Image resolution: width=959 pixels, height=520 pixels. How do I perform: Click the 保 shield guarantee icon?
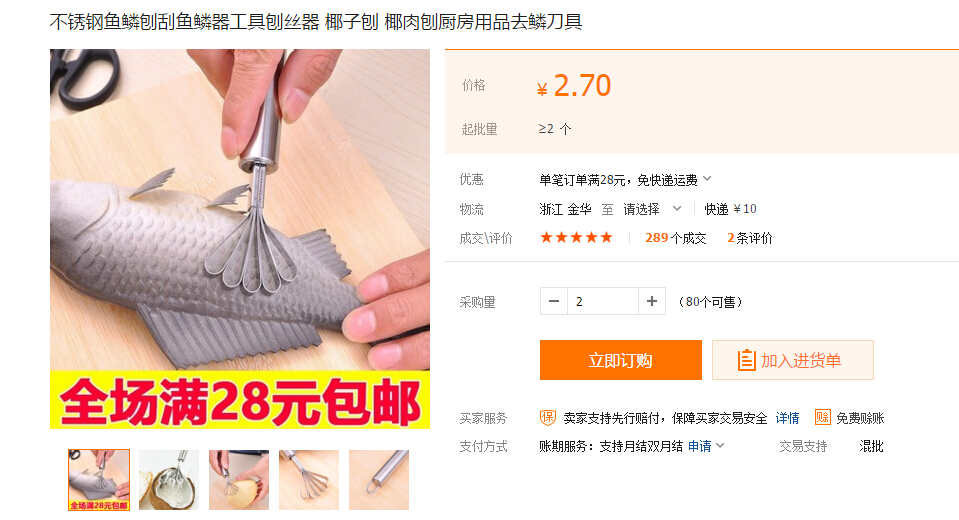(x=547, y=418)
